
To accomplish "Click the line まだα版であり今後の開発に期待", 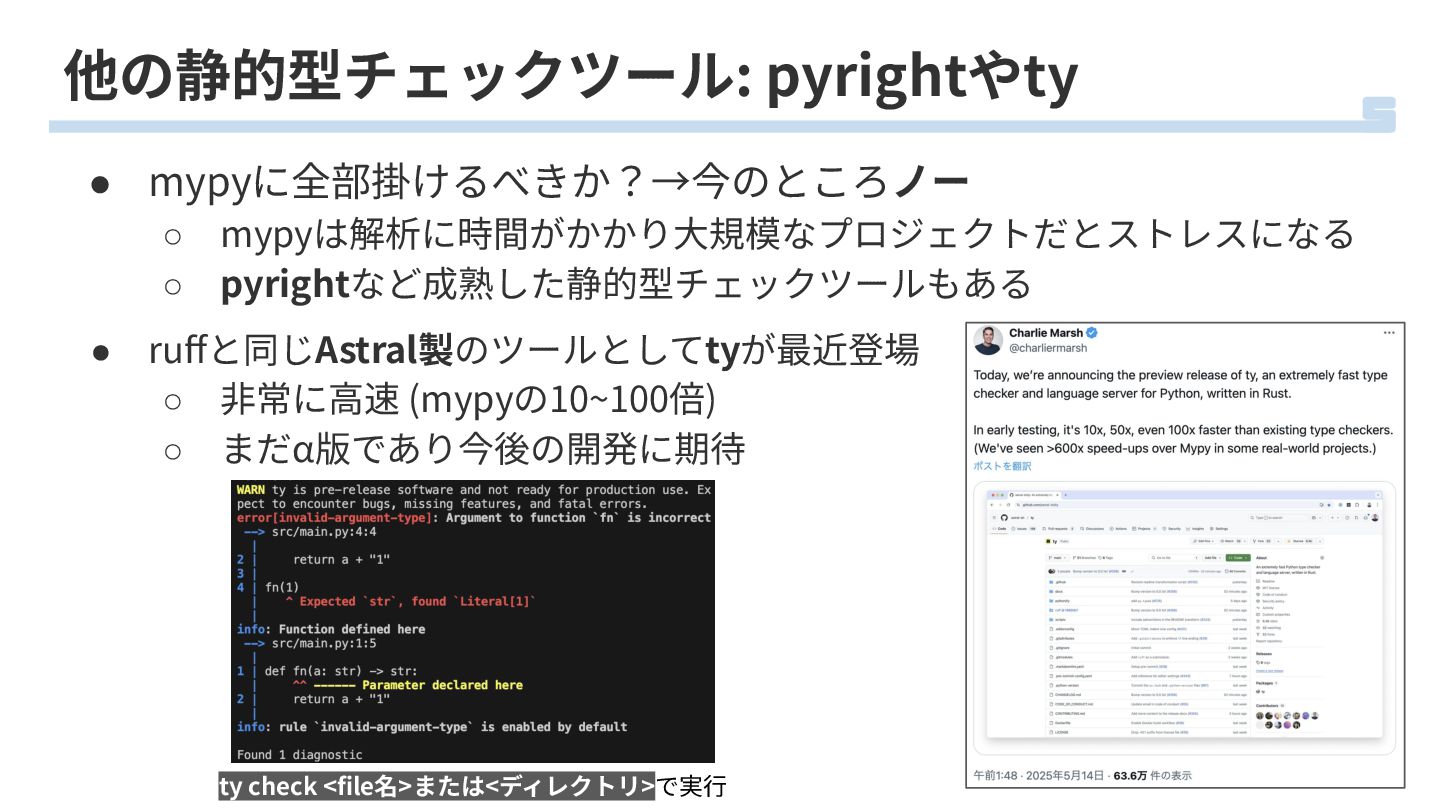I will coord(483,448).
